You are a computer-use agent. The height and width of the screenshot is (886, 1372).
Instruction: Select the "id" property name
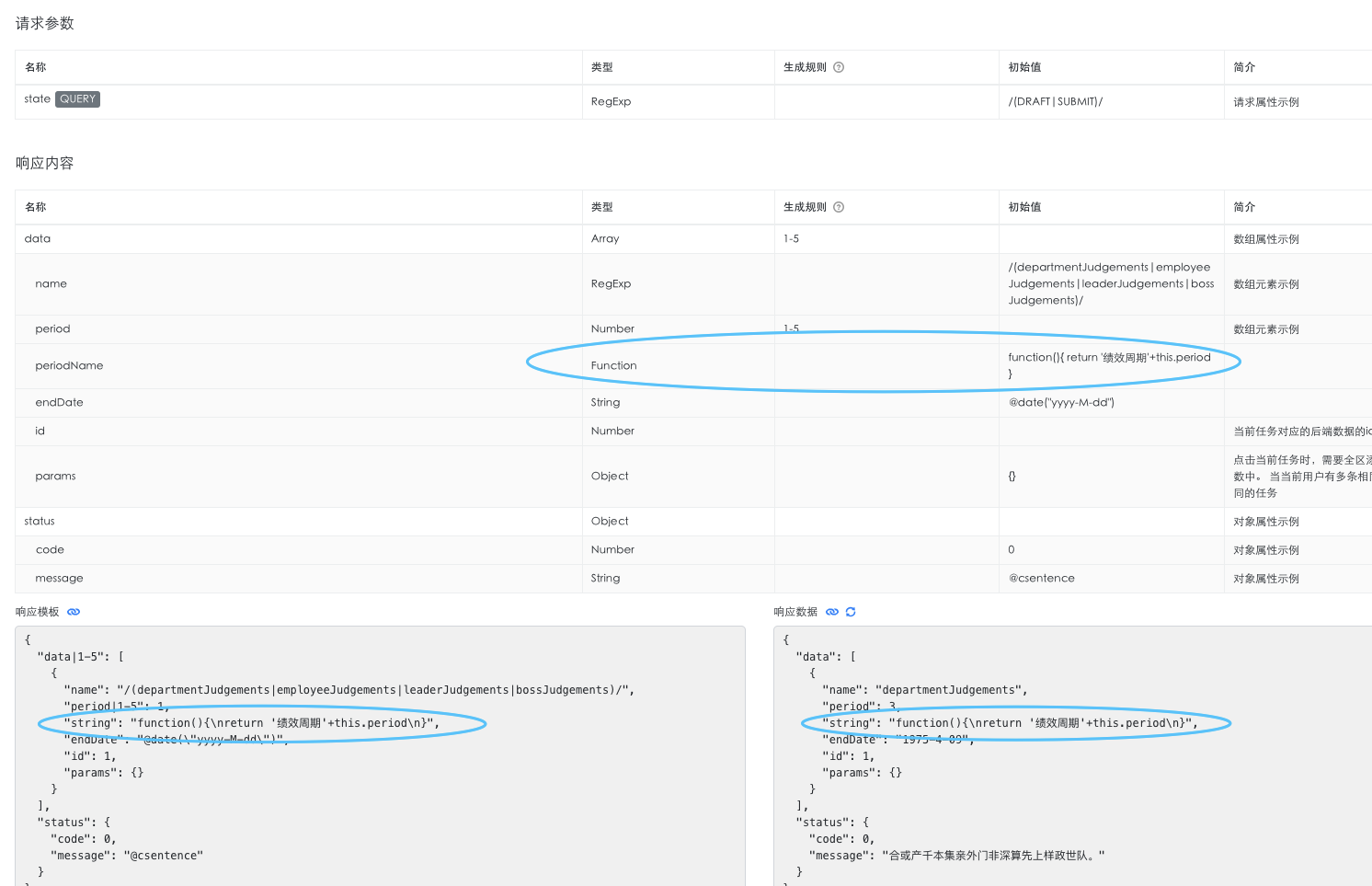click(40, 431)
